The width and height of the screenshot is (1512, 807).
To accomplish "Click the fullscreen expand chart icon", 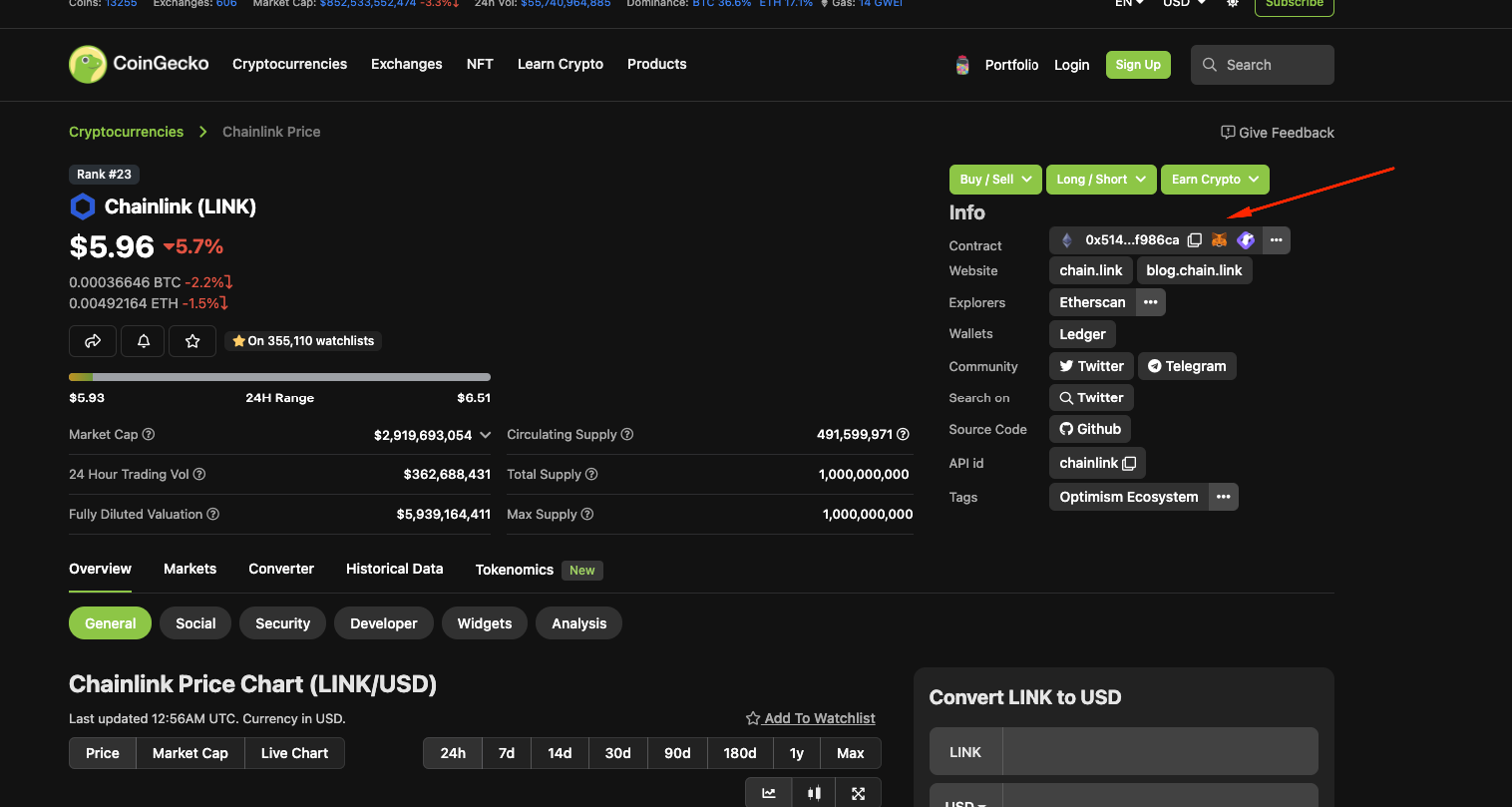I will 858,793.
